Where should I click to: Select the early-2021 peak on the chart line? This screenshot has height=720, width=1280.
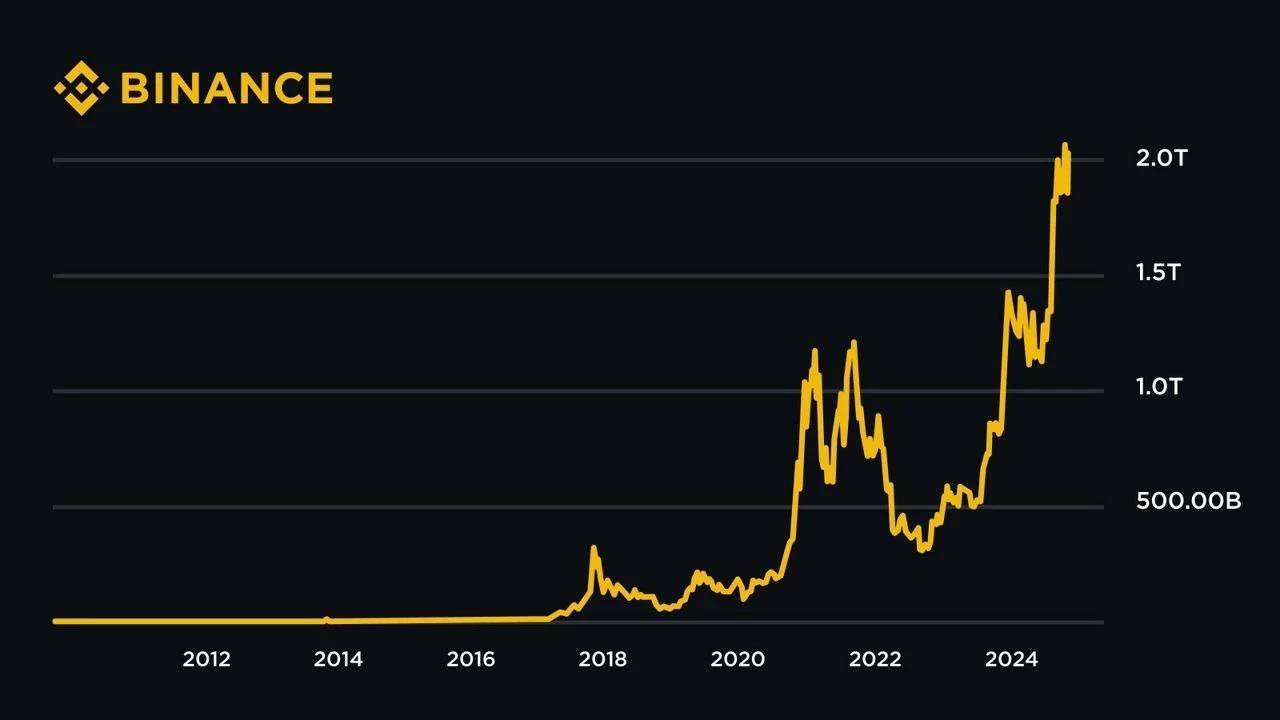coord(815,351)
